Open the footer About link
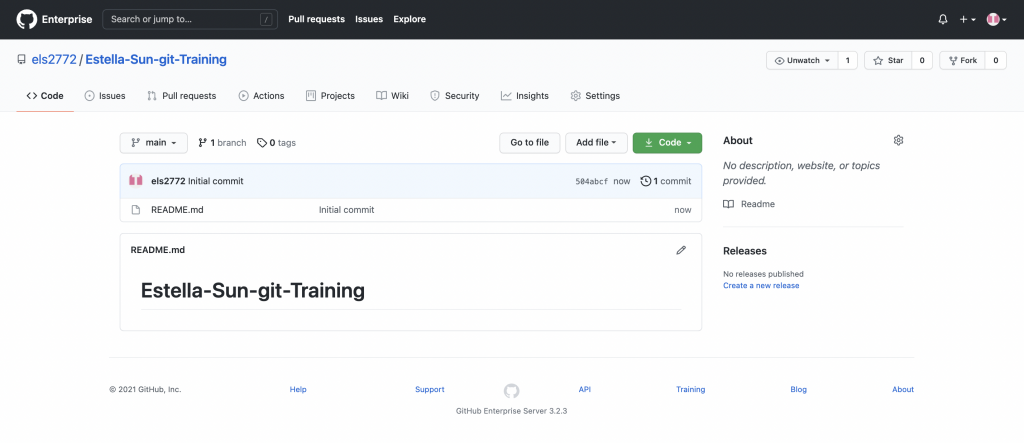 coord(903,389)
